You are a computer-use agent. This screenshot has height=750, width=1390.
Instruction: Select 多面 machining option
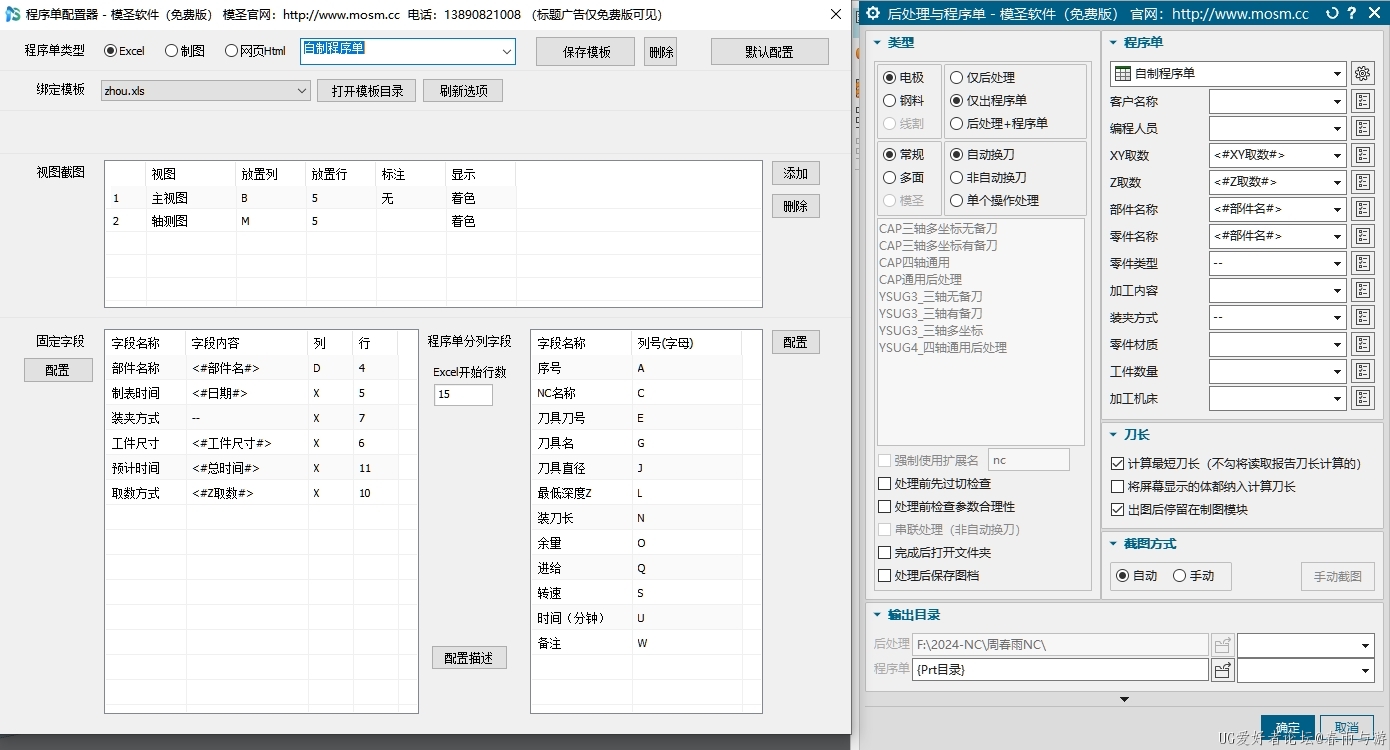904,178
